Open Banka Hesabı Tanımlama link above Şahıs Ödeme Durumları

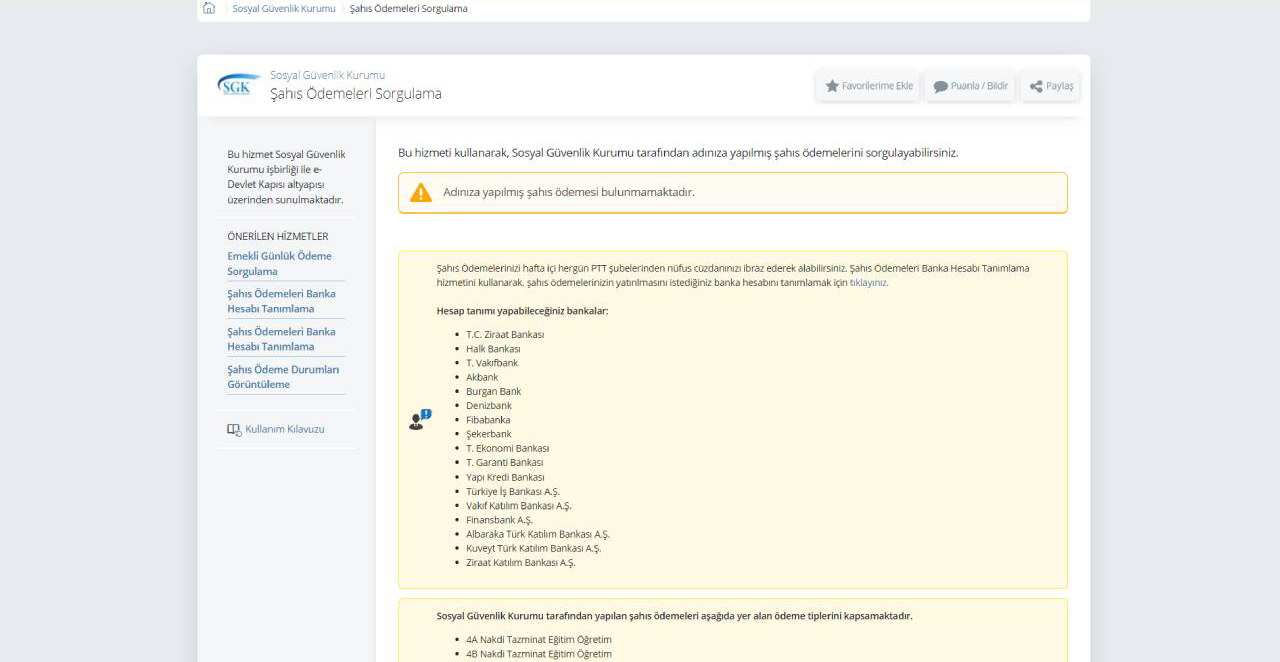point(281,339)
